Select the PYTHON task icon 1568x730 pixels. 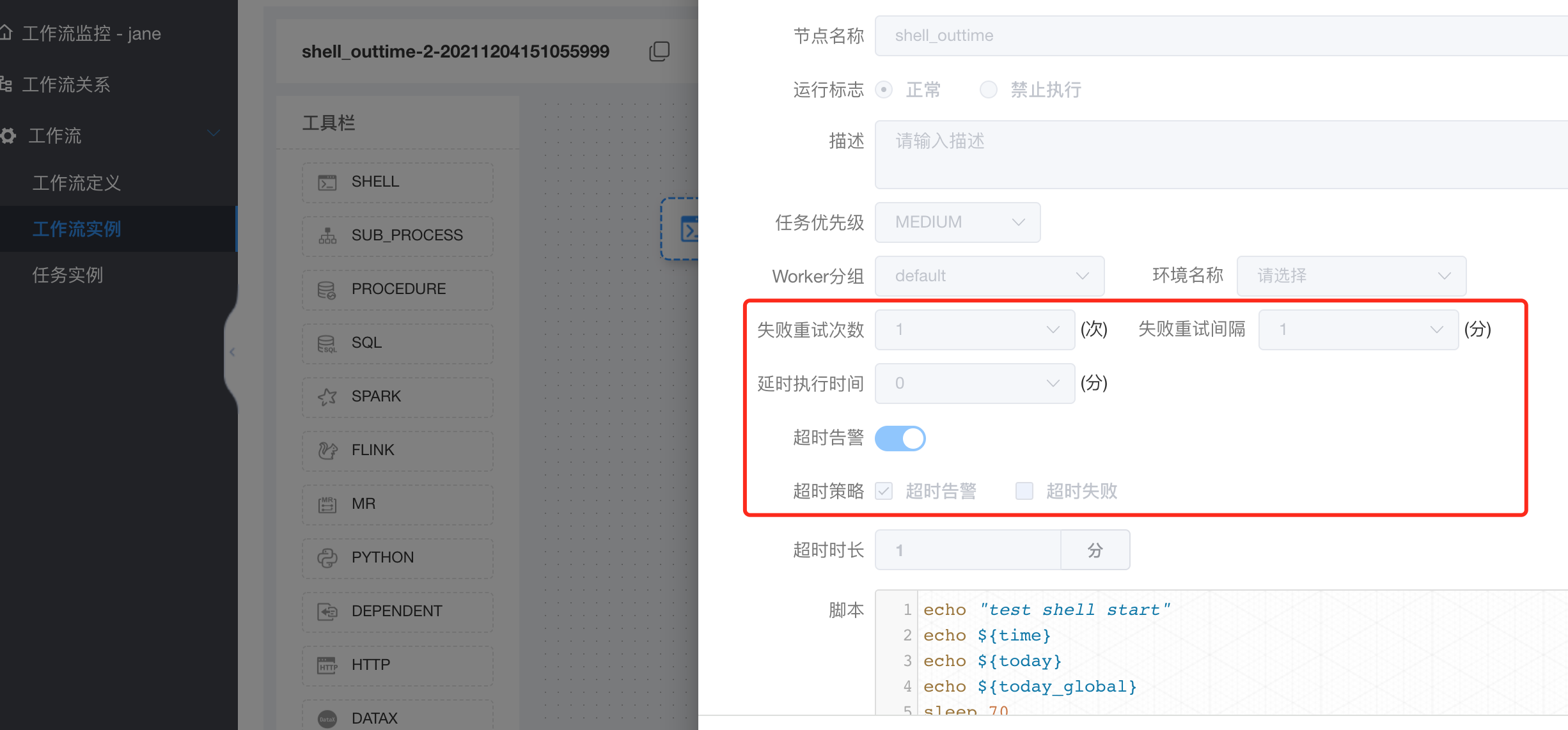[397, 557]
